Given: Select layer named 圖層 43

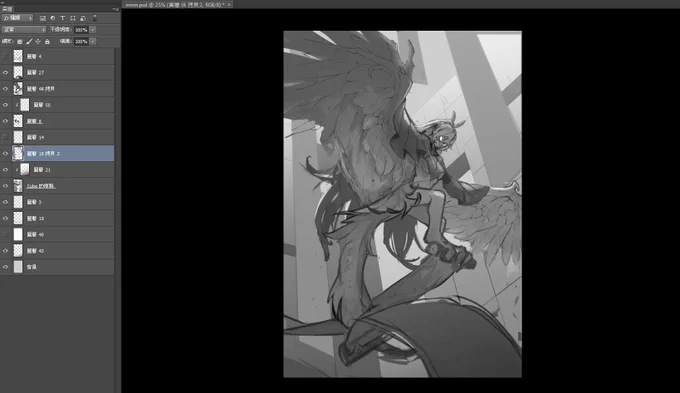Looking at the screenshot, I should [36, 251].
